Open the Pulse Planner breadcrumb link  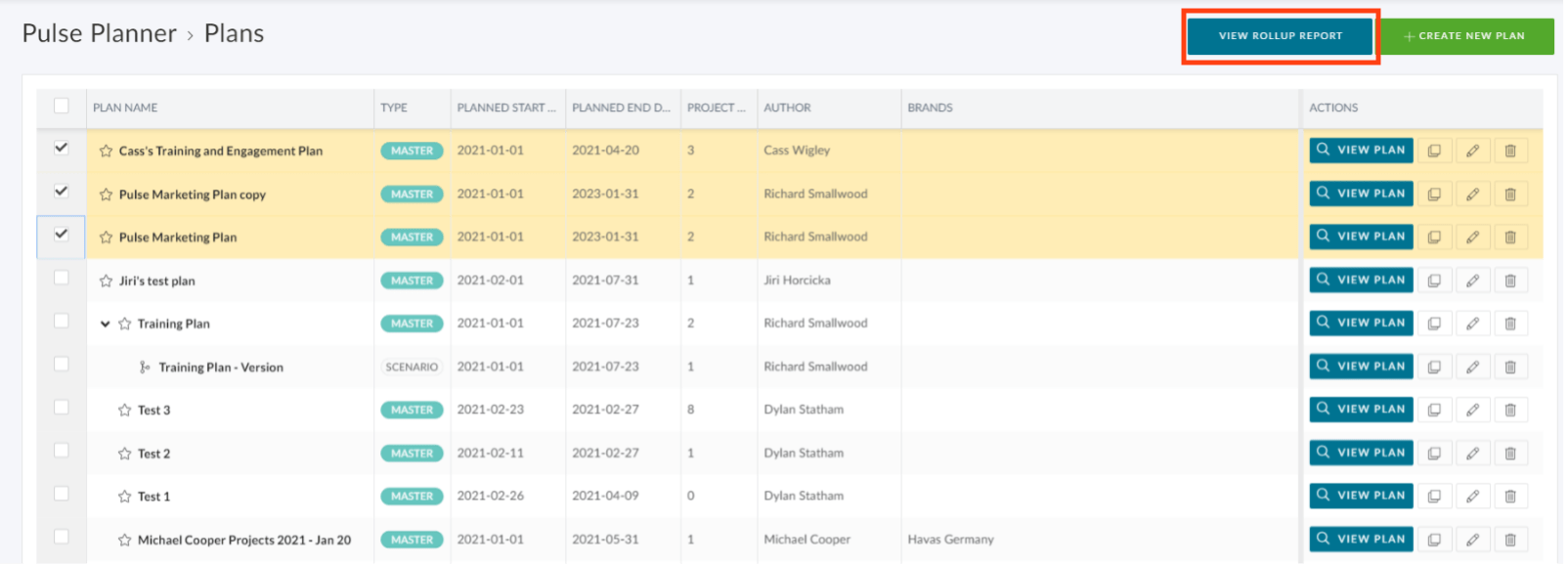(100, 33)
